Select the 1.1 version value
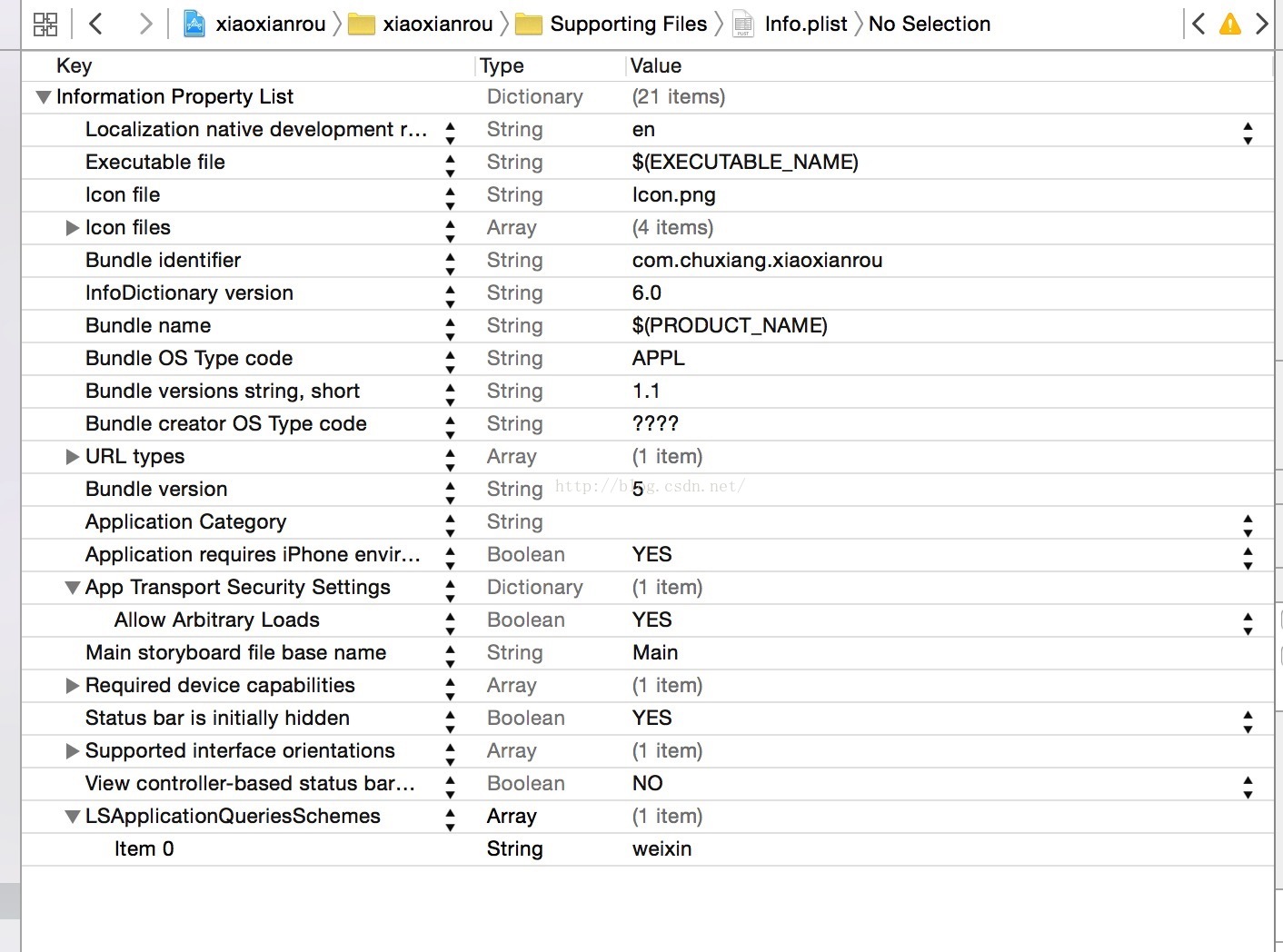 pos(646,392)
